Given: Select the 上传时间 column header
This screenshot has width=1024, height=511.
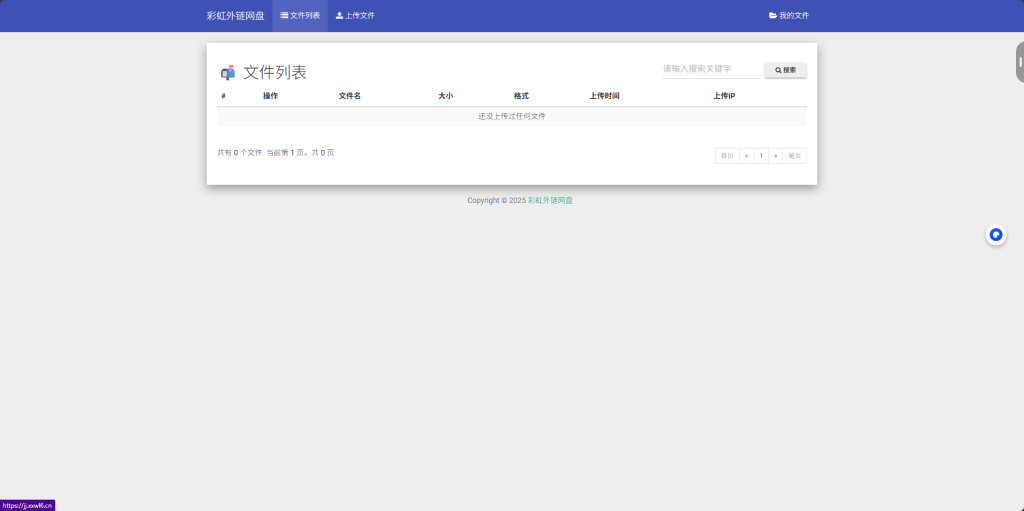Looking at the screenshot, I should (604, 96).
